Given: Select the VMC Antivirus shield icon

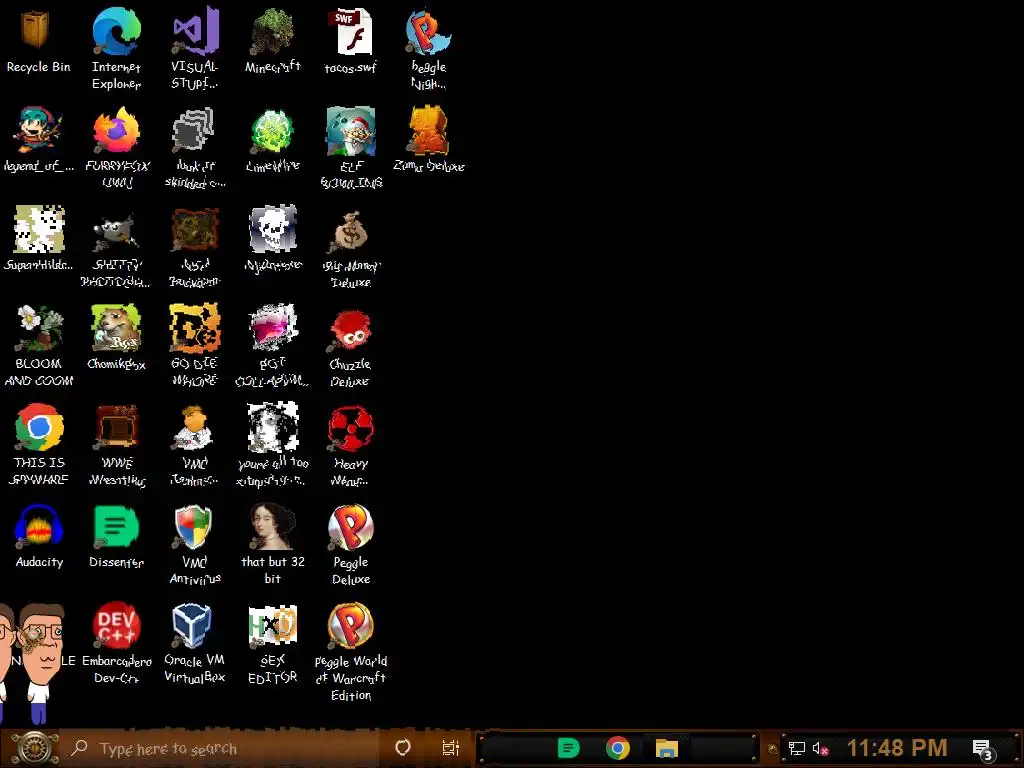Looking at the screenshot, I should click(x=194, y=526).
